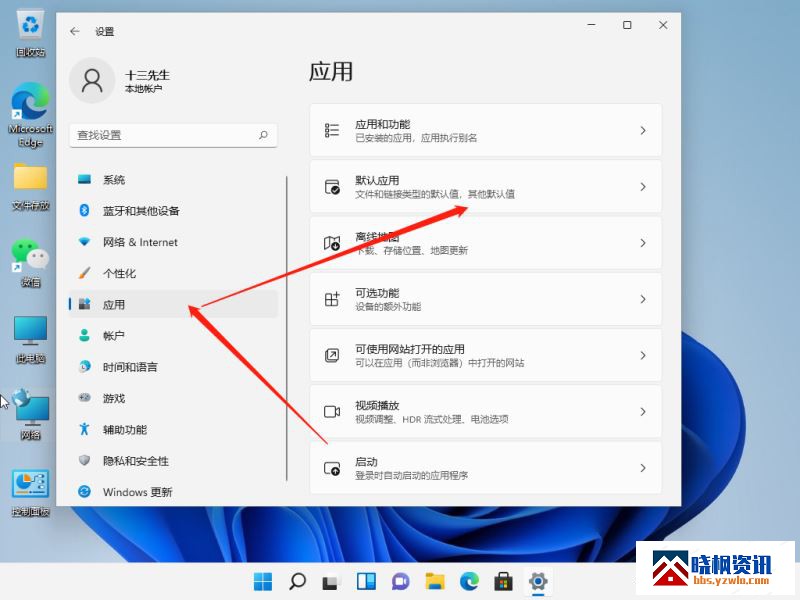Open 视频播放 settings card
Image resolution: width=800 pixels, height=600 pixels.
click(486, 412)
